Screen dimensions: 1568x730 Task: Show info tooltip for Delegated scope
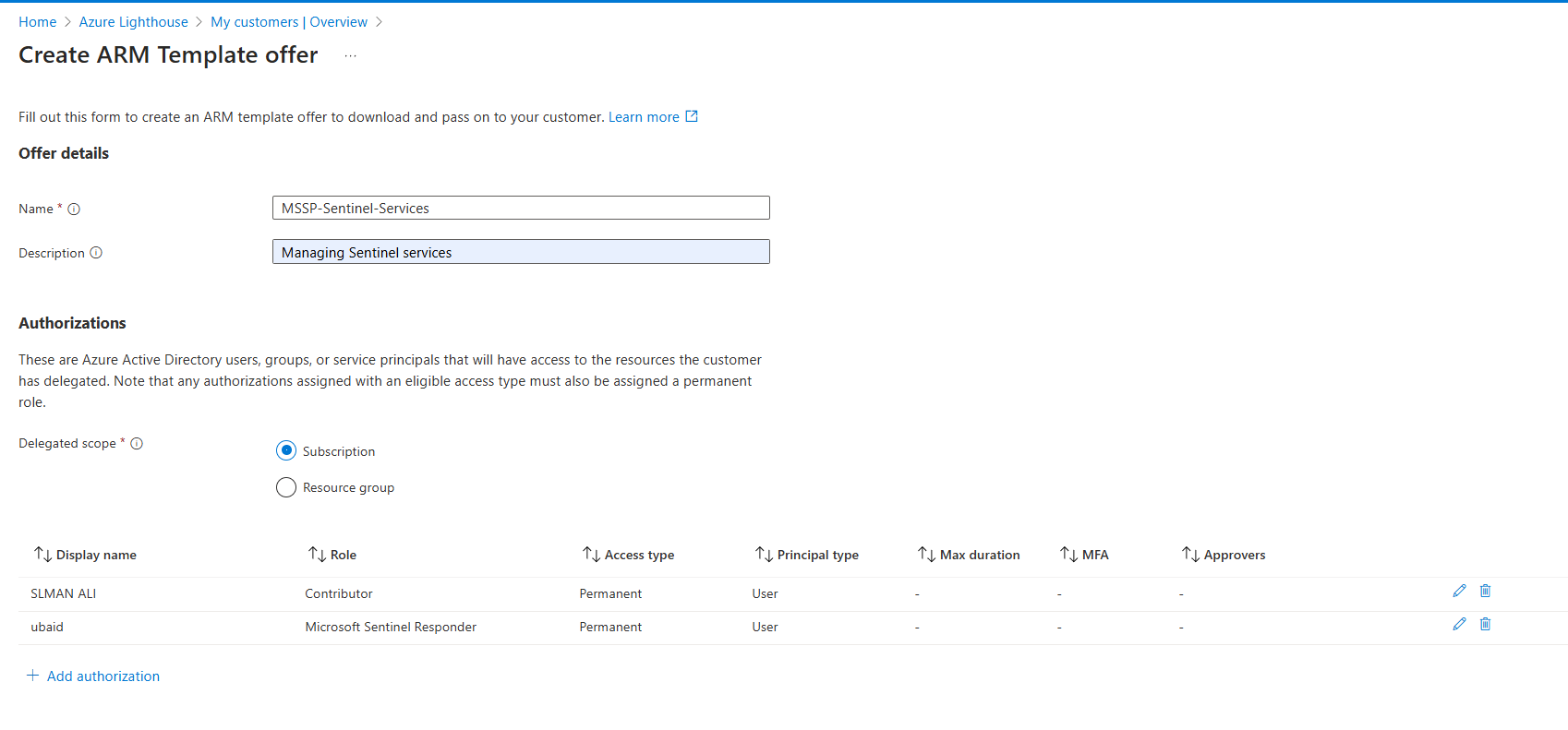pyautogui.click(x=137, y=444)
